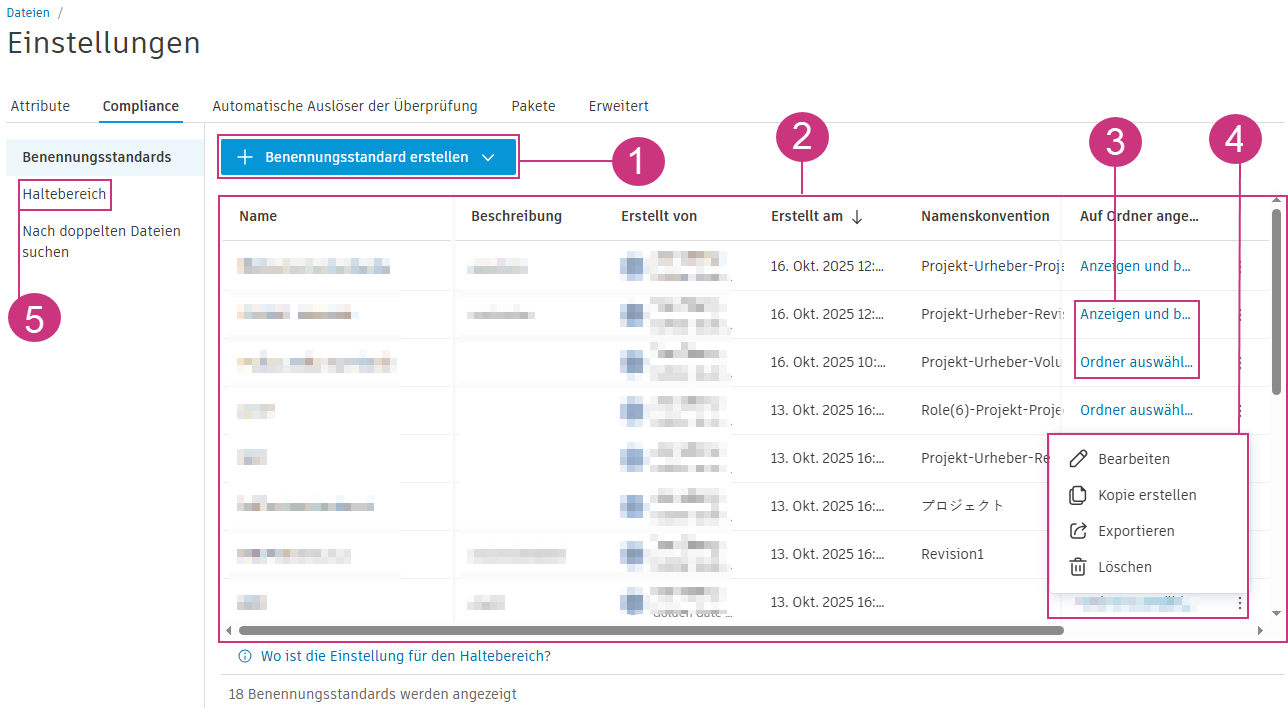Open the Benennungsstandard erstellen dropdown chevron
The height and width of the screenshot is (708, 1288).
tap(488, 158)
